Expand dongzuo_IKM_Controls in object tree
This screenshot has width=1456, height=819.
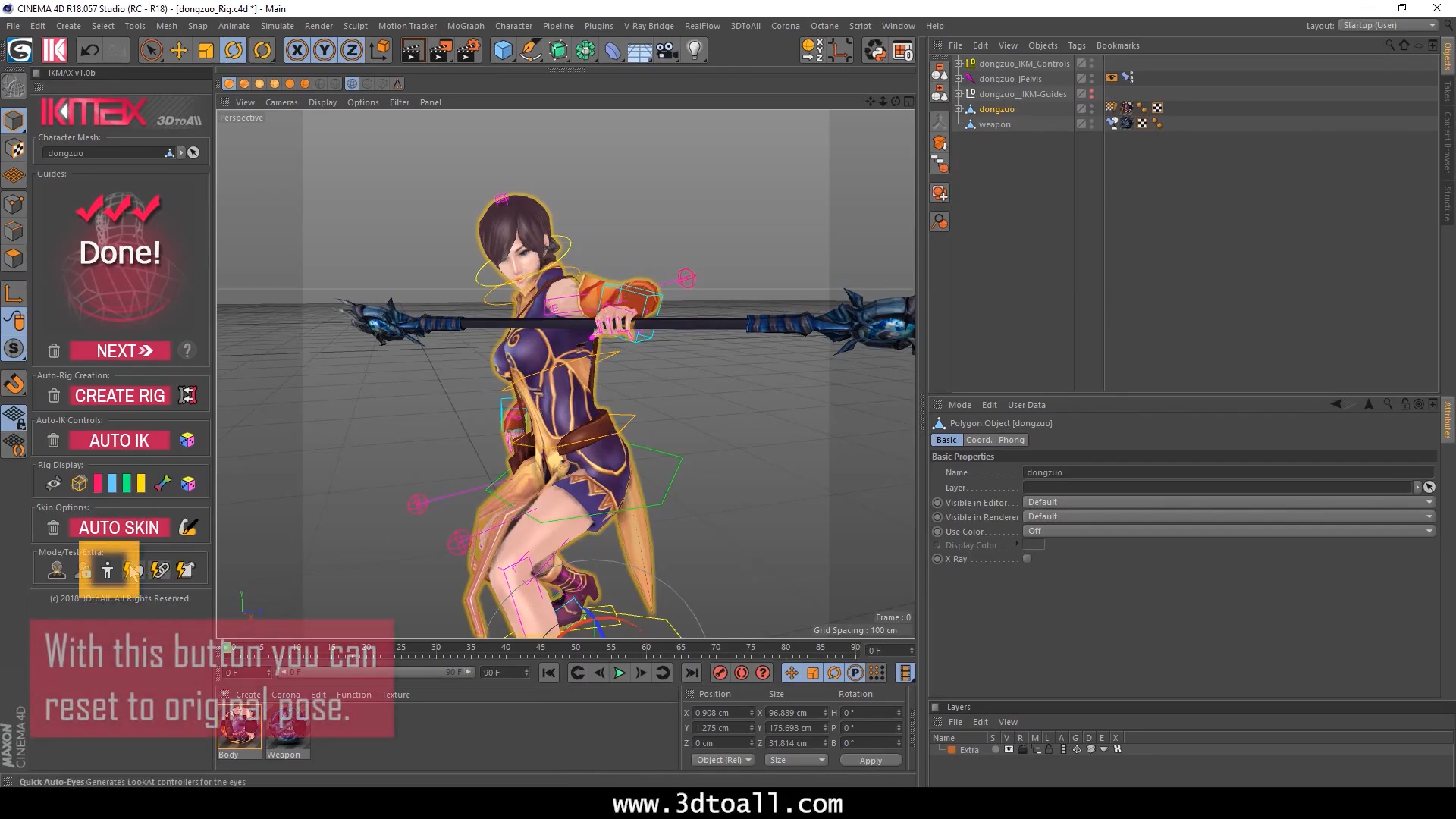[x=958, y=64]
